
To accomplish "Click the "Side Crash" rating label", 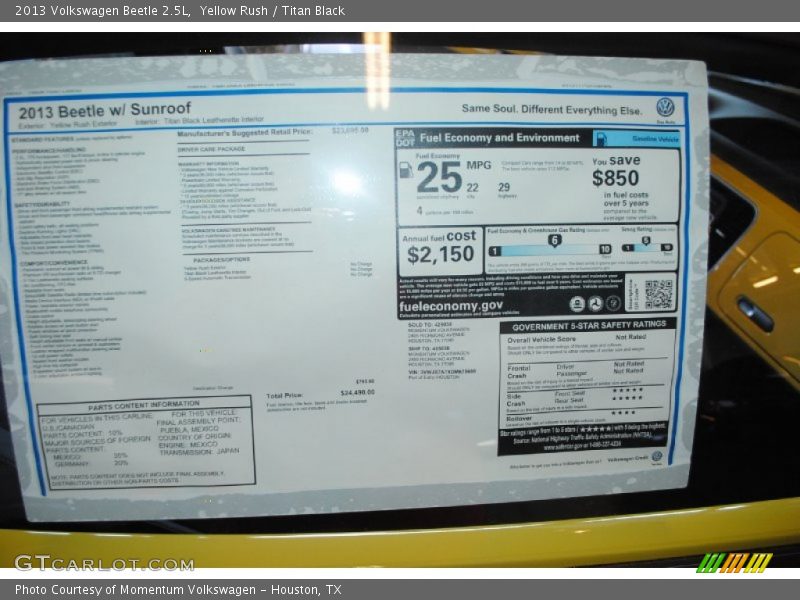I will tap(516, 399).
